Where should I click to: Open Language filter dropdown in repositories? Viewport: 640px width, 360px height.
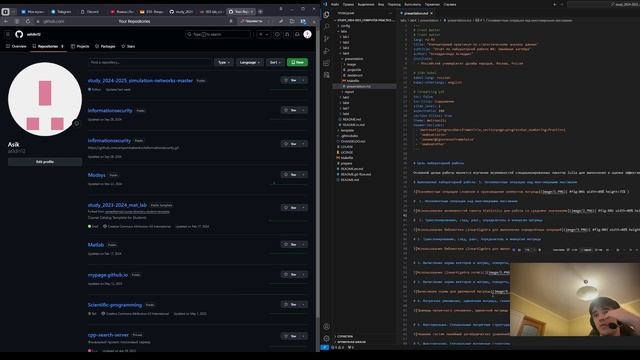[x=249, y=62]
